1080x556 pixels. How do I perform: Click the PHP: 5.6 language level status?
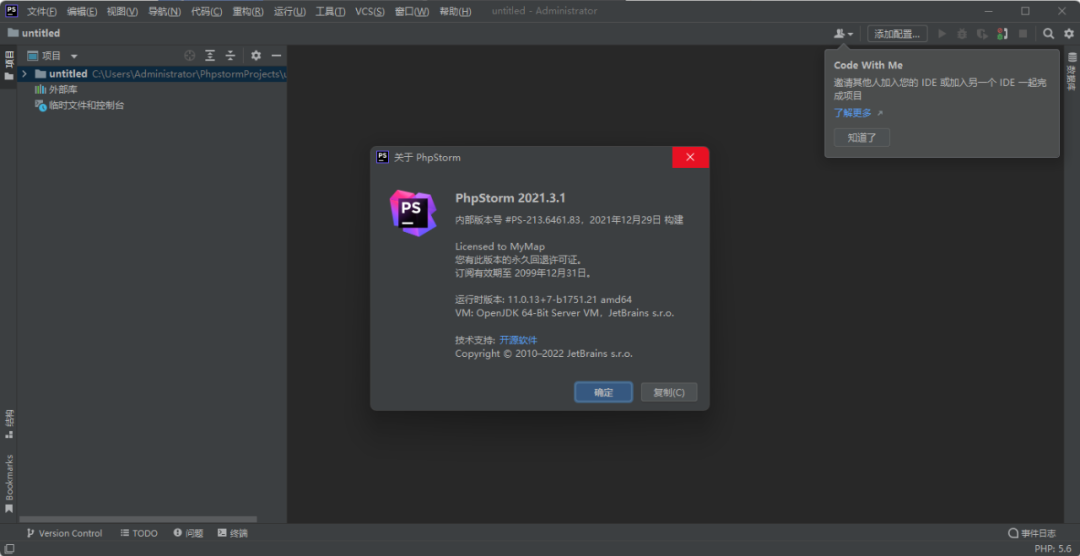[1052, 548]
